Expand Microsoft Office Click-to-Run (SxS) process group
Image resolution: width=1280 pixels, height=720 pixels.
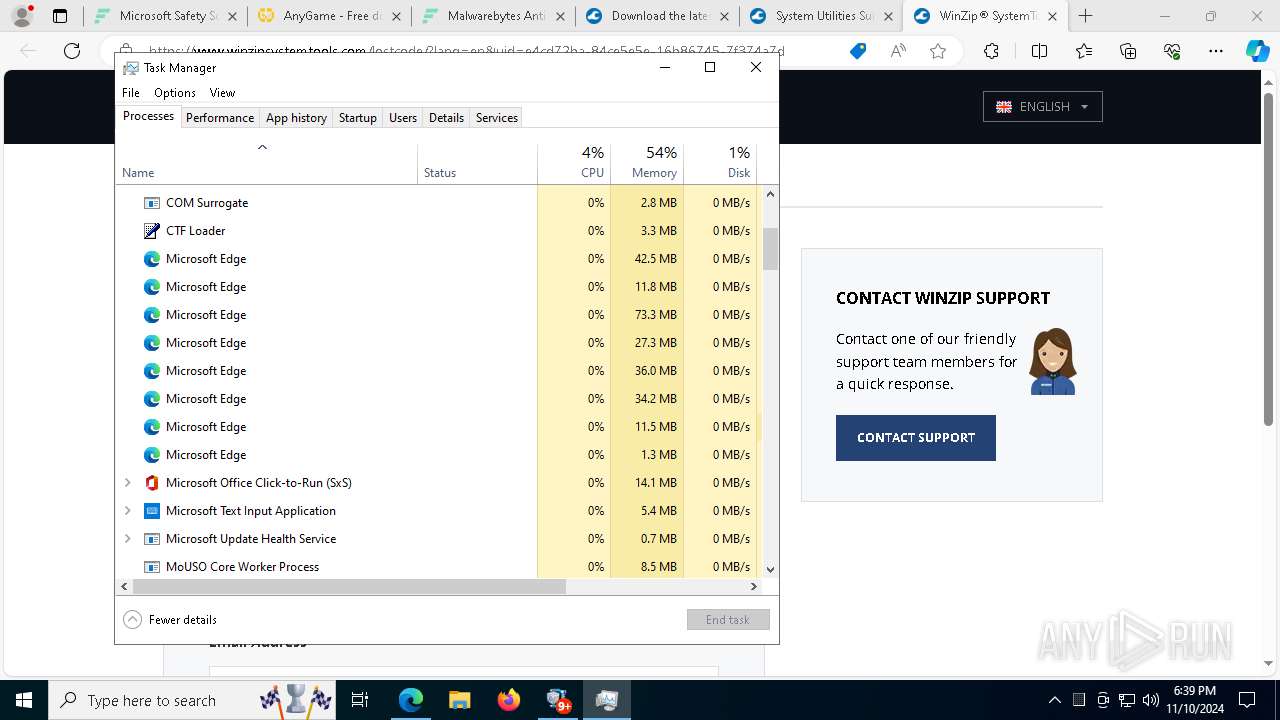127,483
